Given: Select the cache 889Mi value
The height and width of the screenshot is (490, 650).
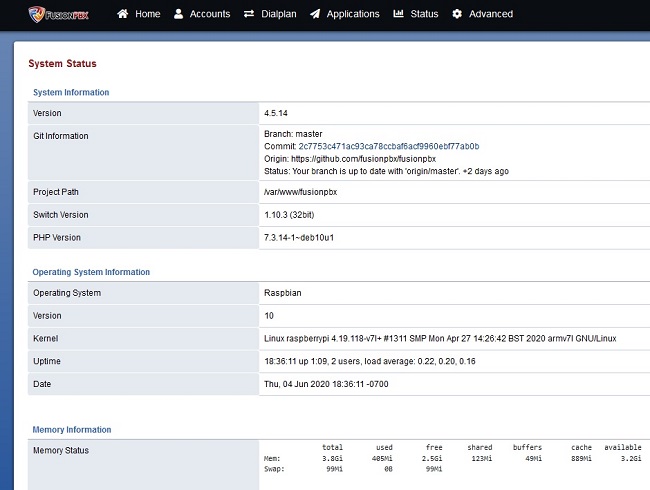Looking at the screenshot, I should pyautogui.click(x=581, y=458).
